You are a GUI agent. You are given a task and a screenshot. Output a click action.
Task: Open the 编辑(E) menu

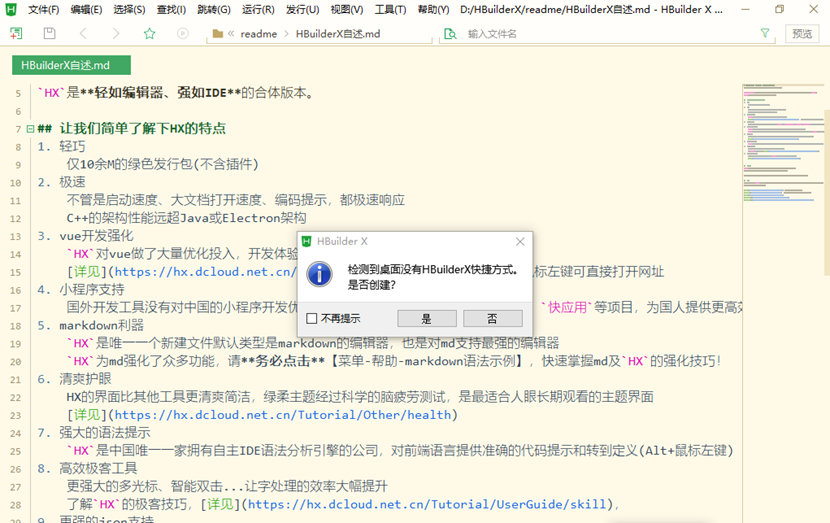[x=86, y=10]
